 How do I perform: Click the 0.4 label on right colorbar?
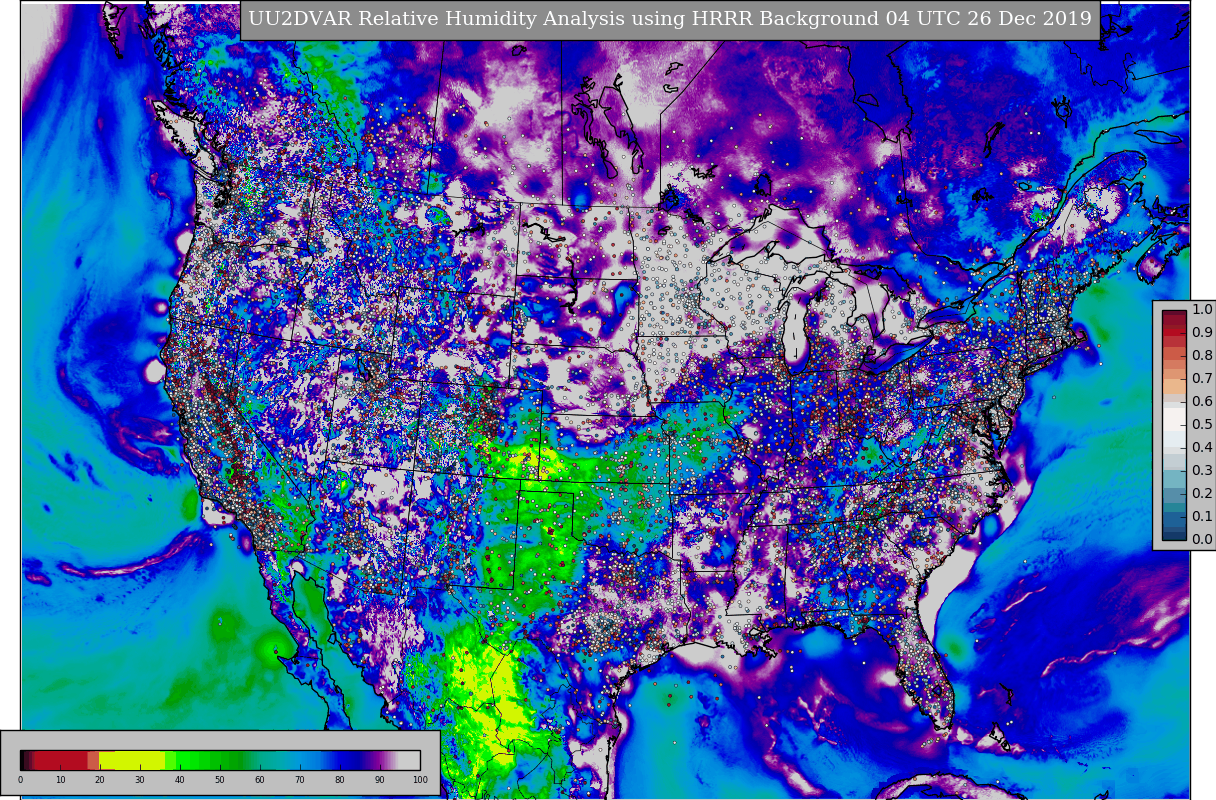click(x=1202, y=448)
